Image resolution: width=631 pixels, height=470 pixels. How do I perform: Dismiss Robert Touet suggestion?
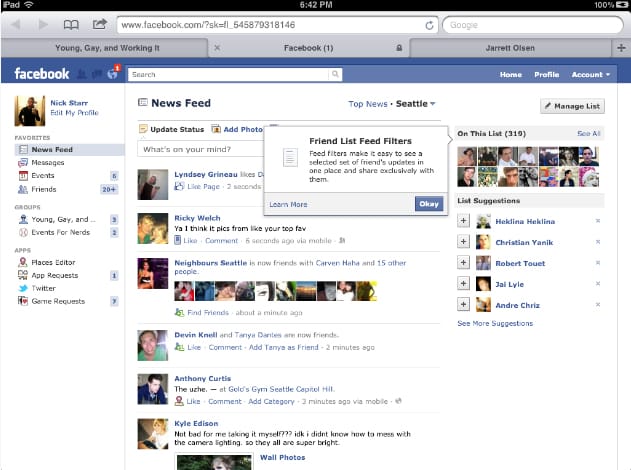click(598, 263)
